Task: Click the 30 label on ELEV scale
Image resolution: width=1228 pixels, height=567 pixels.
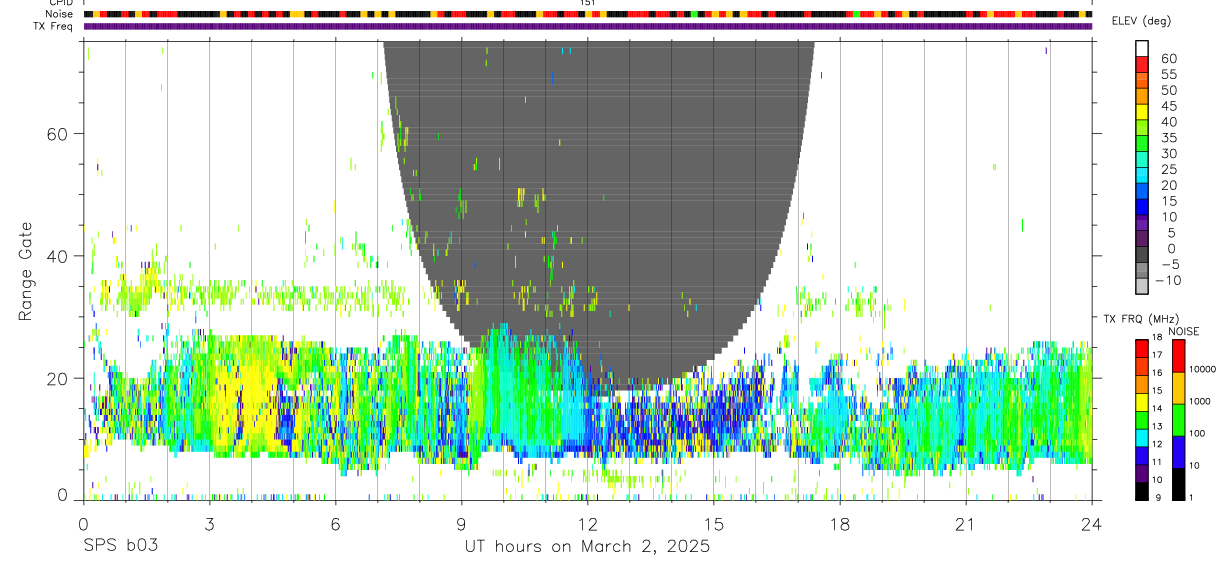Action: click(1168, 153)
